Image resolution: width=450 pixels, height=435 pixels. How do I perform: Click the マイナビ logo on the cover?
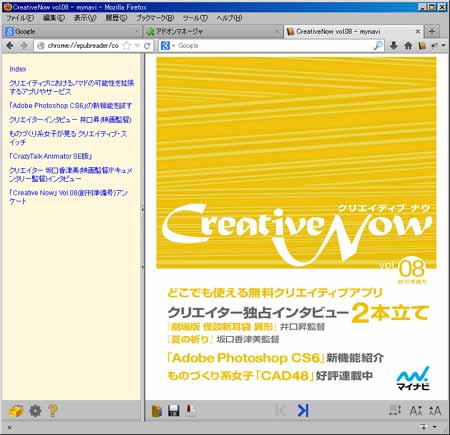point(413,378)
